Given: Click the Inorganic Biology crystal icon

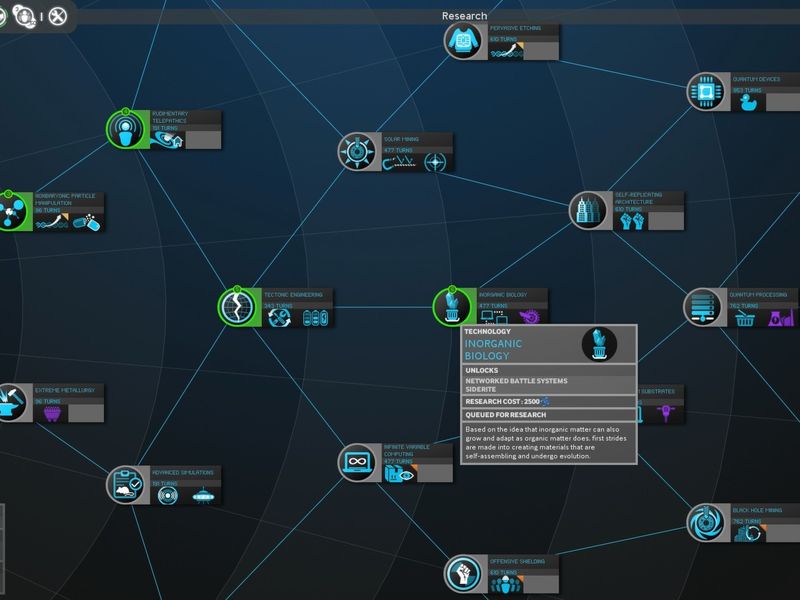Looking at the screenshot, I should point(452,307).
